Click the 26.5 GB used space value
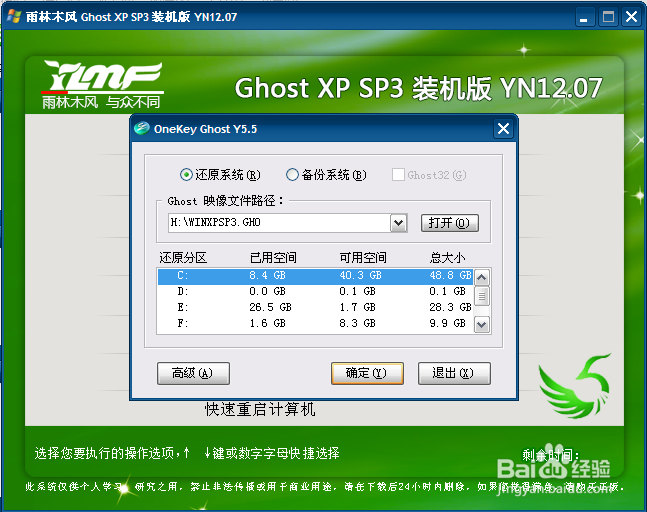This screenshot has width=647, height=512. [x=271, y=308]
